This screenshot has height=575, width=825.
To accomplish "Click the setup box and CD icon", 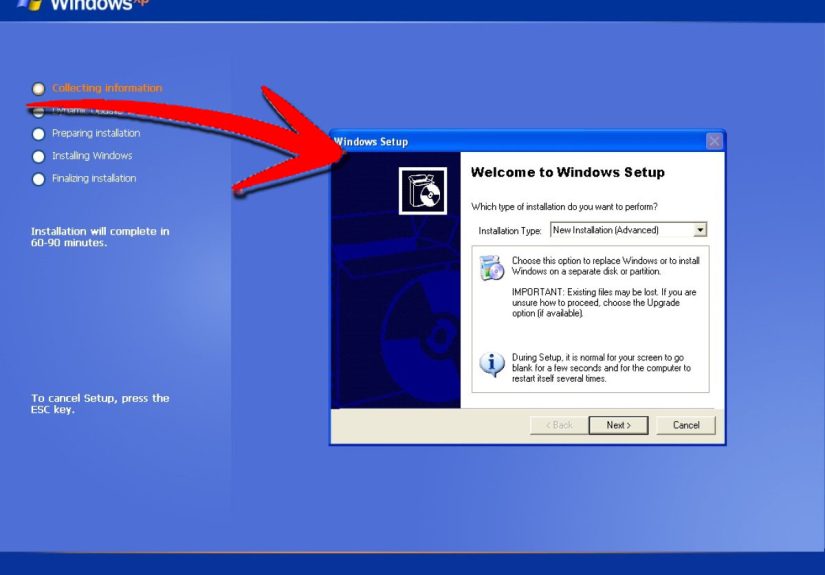I will click(x=423, y=190).
